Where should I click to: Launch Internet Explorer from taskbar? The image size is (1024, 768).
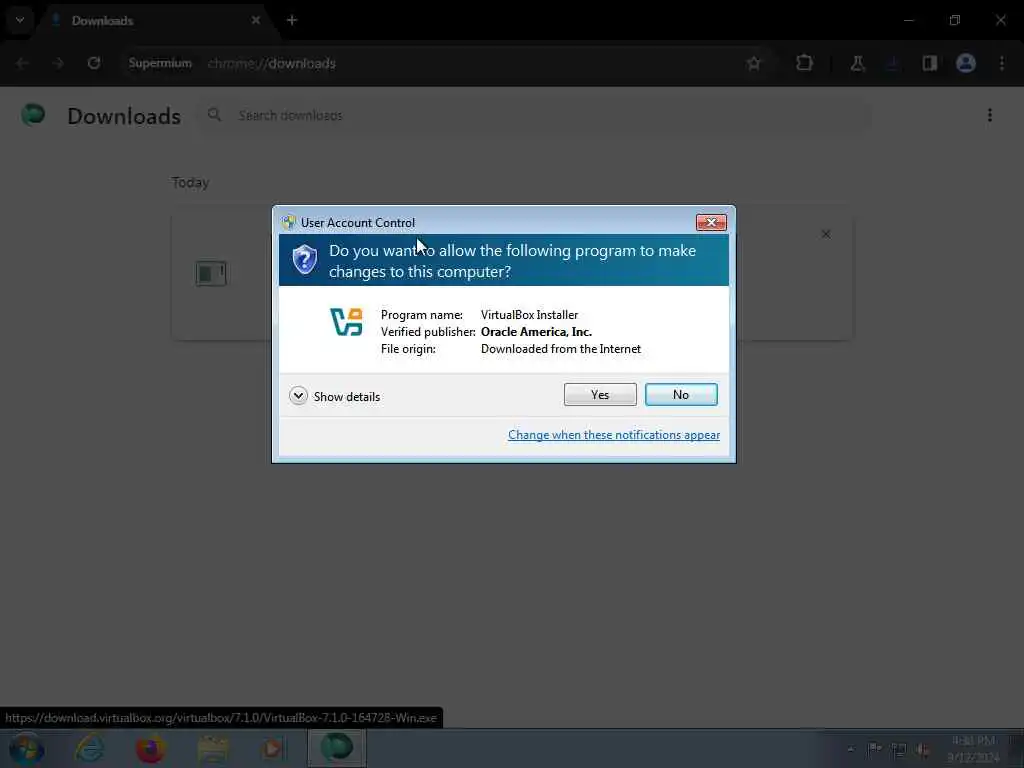tap(89, 749)
